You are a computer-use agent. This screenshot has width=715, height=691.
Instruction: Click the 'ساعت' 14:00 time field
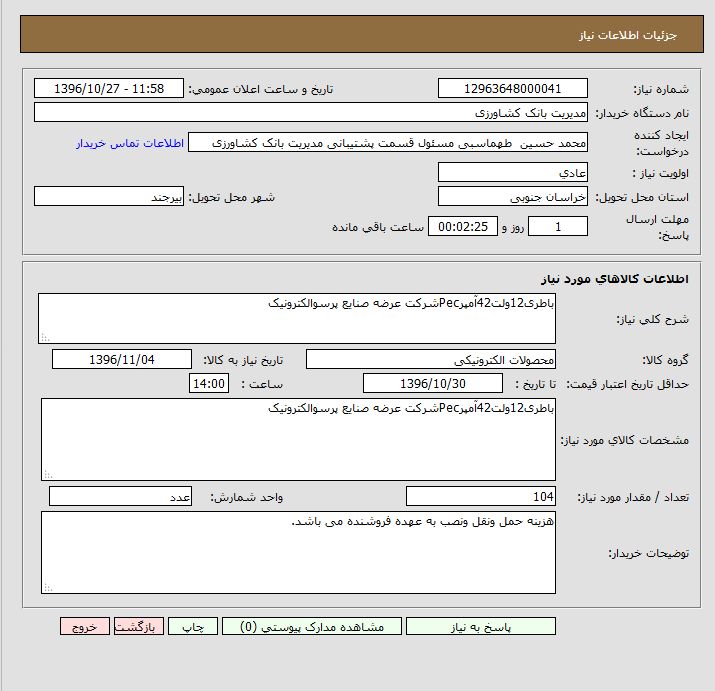209,384
